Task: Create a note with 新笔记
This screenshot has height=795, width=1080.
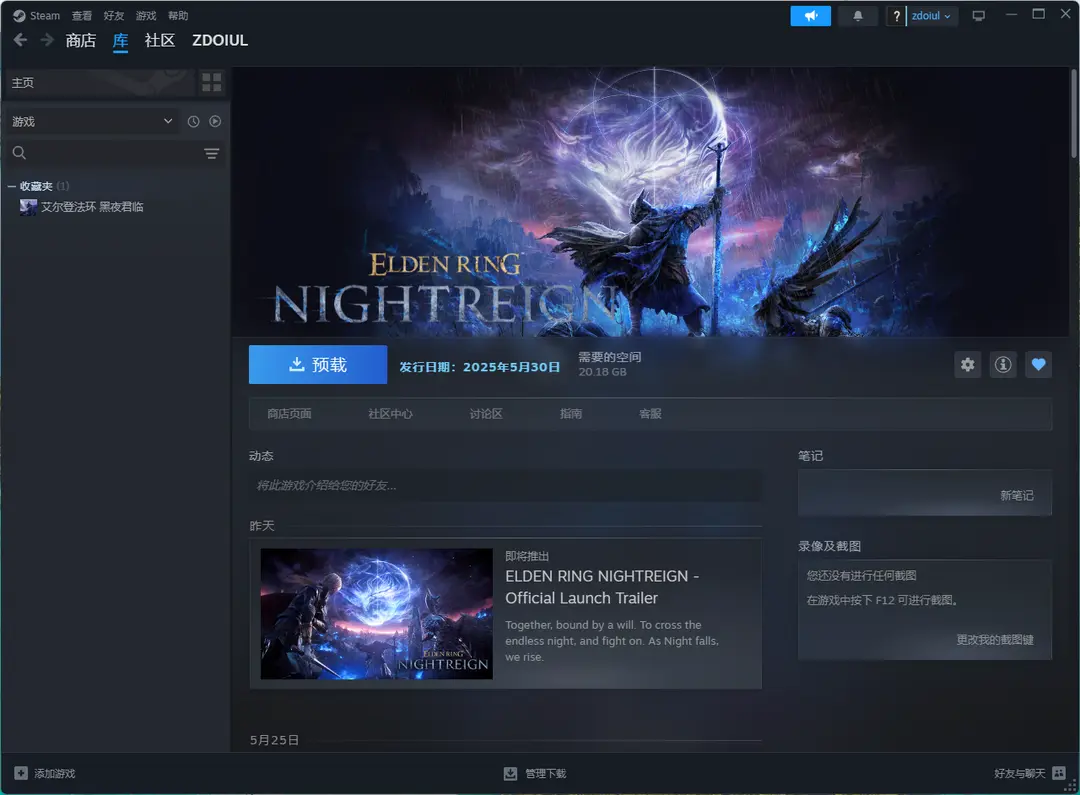Action: pos(1017,496)
